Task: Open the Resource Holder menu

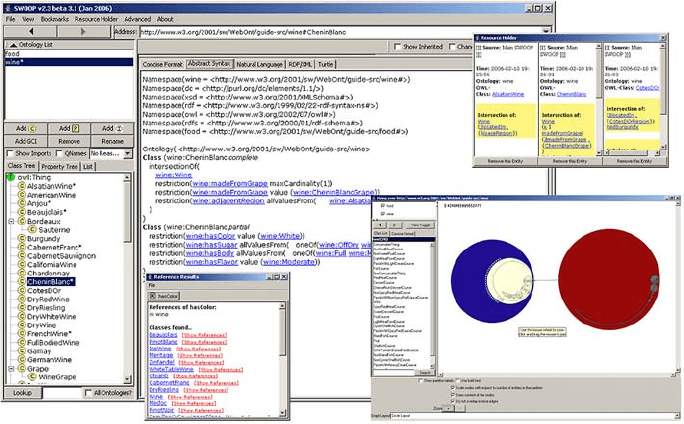Action: click(x=96, y=19)
